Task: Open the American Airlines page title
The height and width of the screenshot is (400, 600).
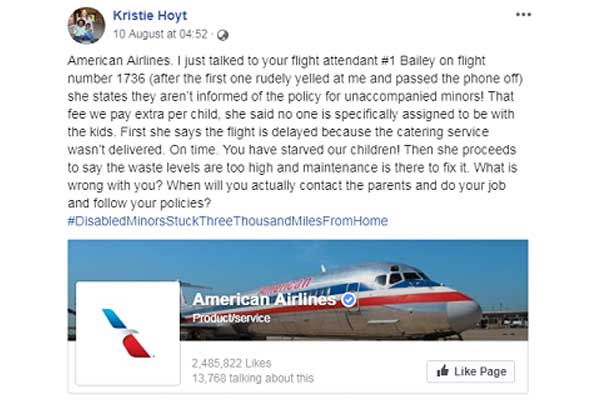Action: (x=264, y=299)
